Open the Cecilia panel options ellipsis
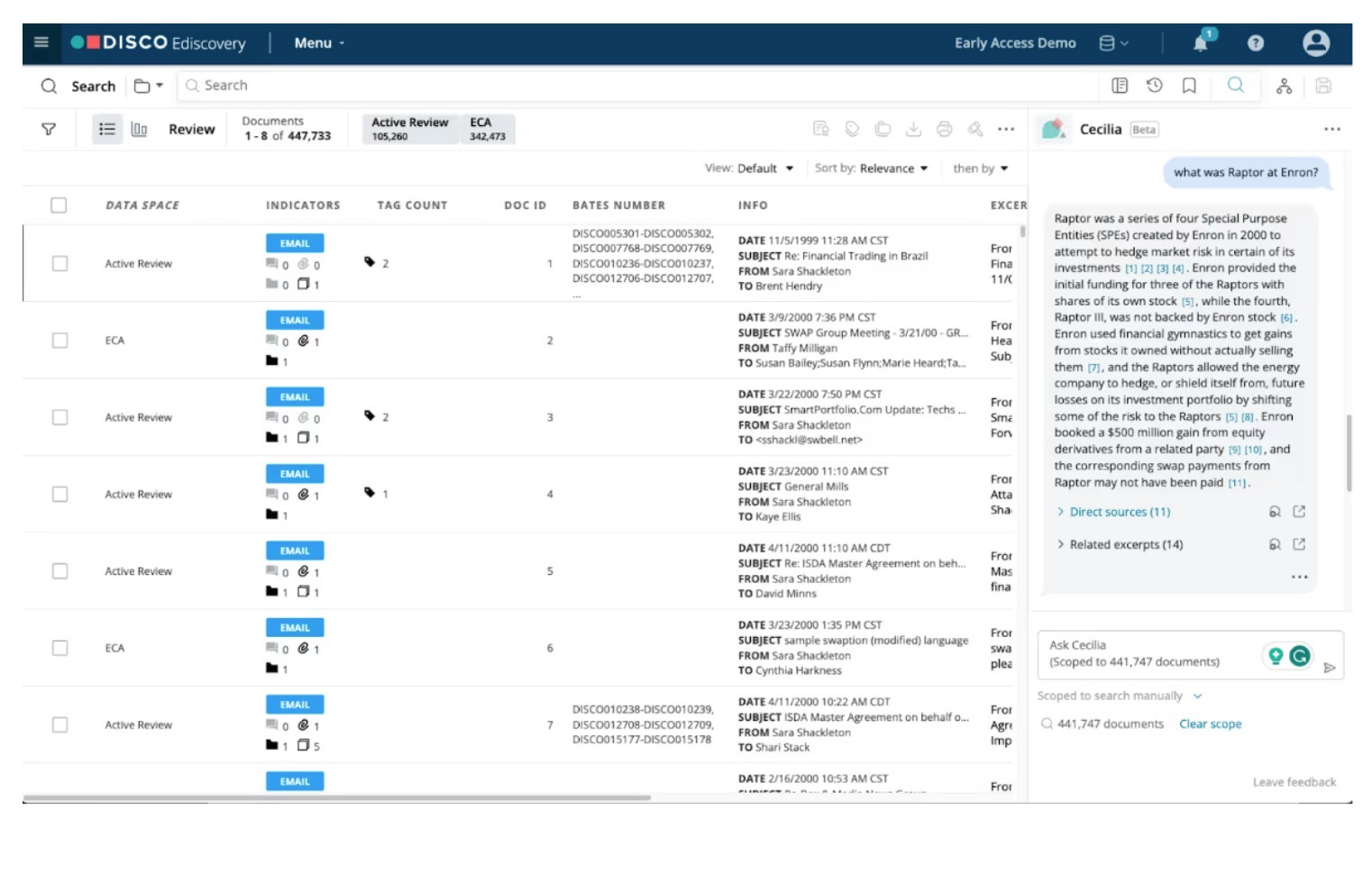Screen dimensions: 1372x892 [x=1331, y=129]
